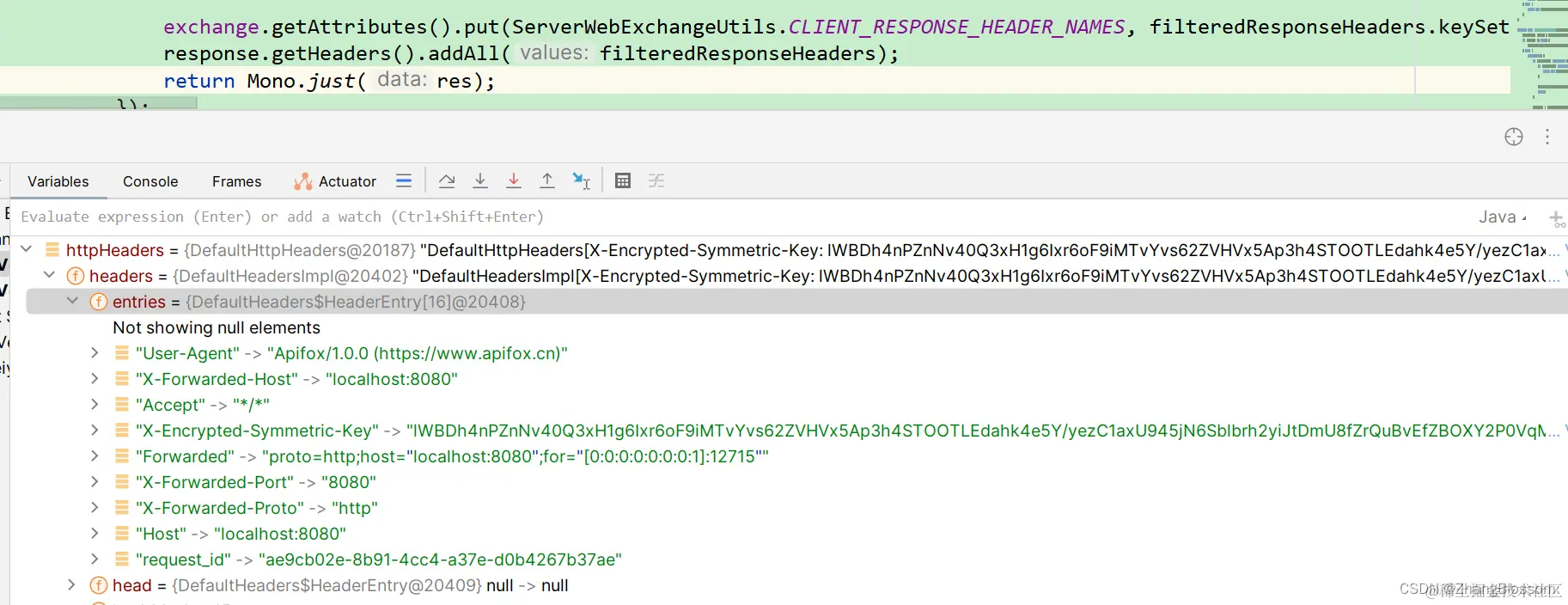
Task: Open the Actuator tab
Action: click(x=335, y=181)
